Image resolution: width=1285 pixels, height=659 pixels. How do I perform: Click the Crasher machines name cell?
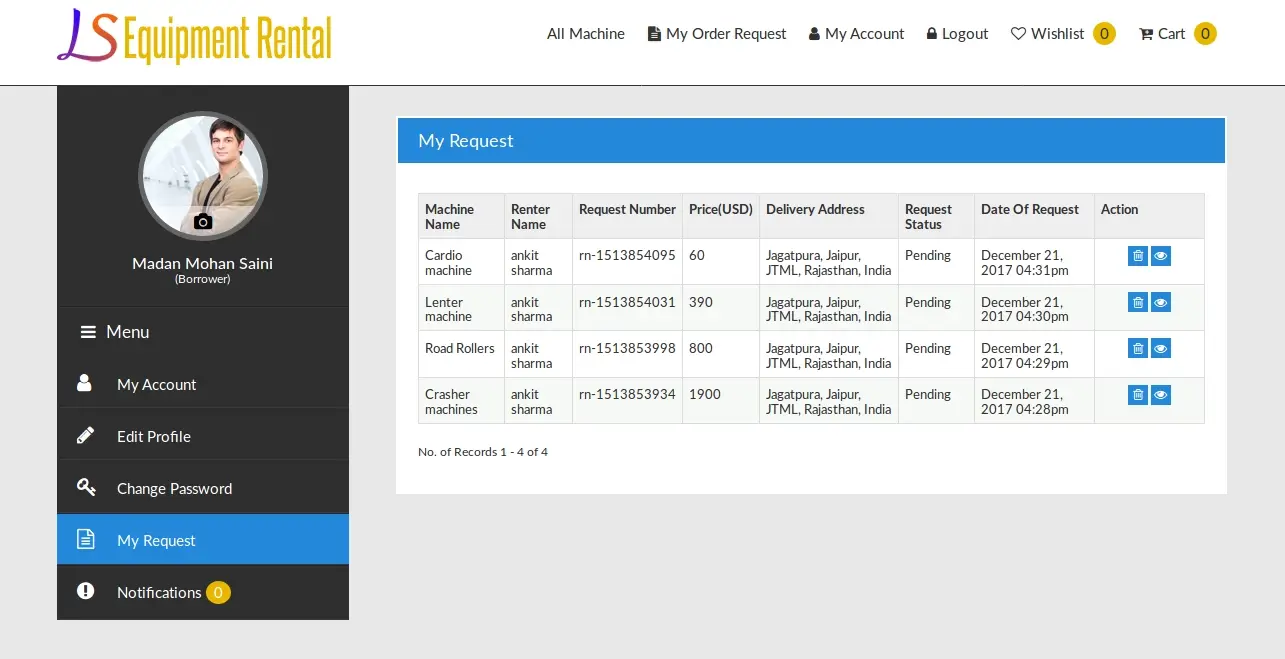coord(461,401)
